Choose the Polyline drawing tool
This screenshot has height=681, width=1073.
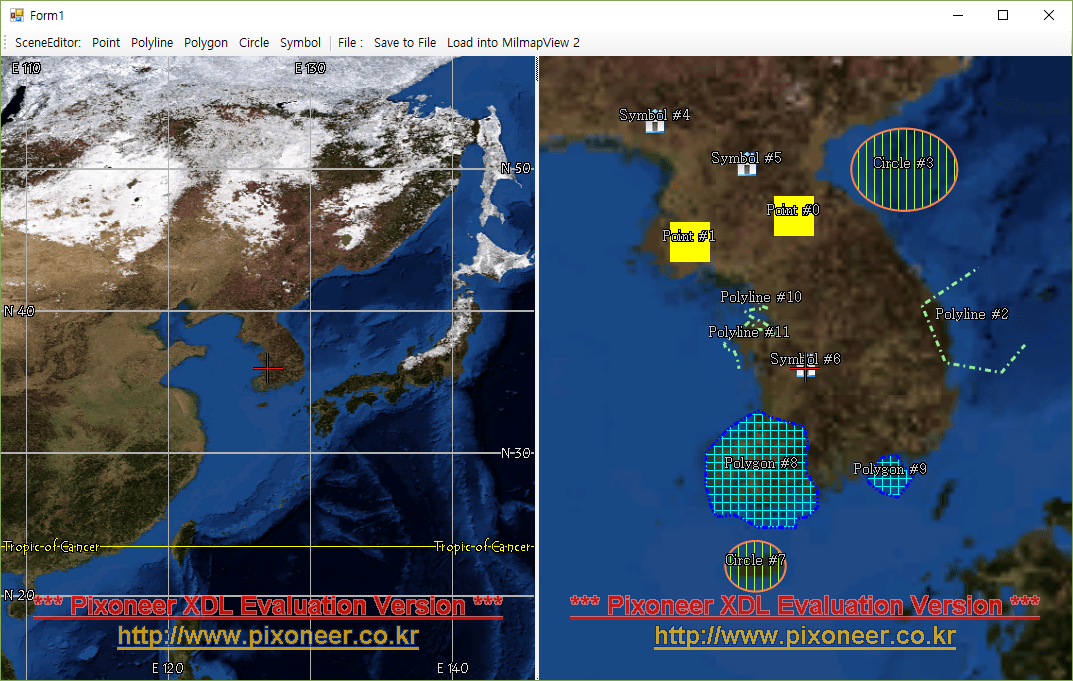[x=152, y=42]
